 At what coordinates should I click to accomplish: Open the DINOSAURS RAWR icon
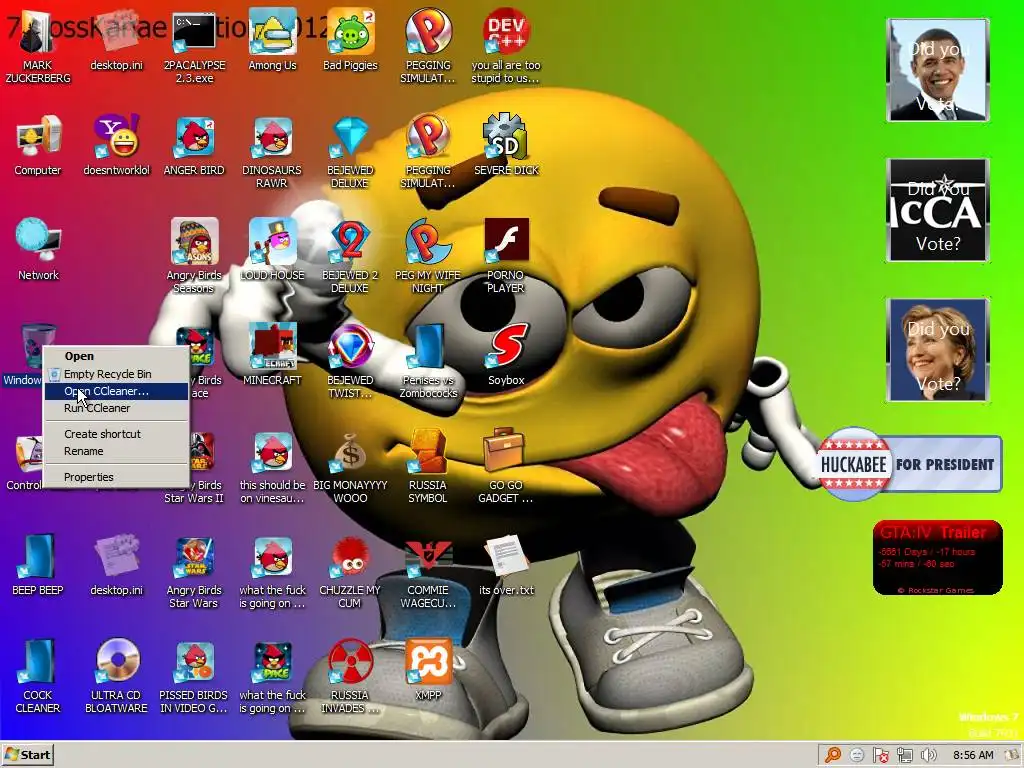pyautogui.click(x=272, y=152)
